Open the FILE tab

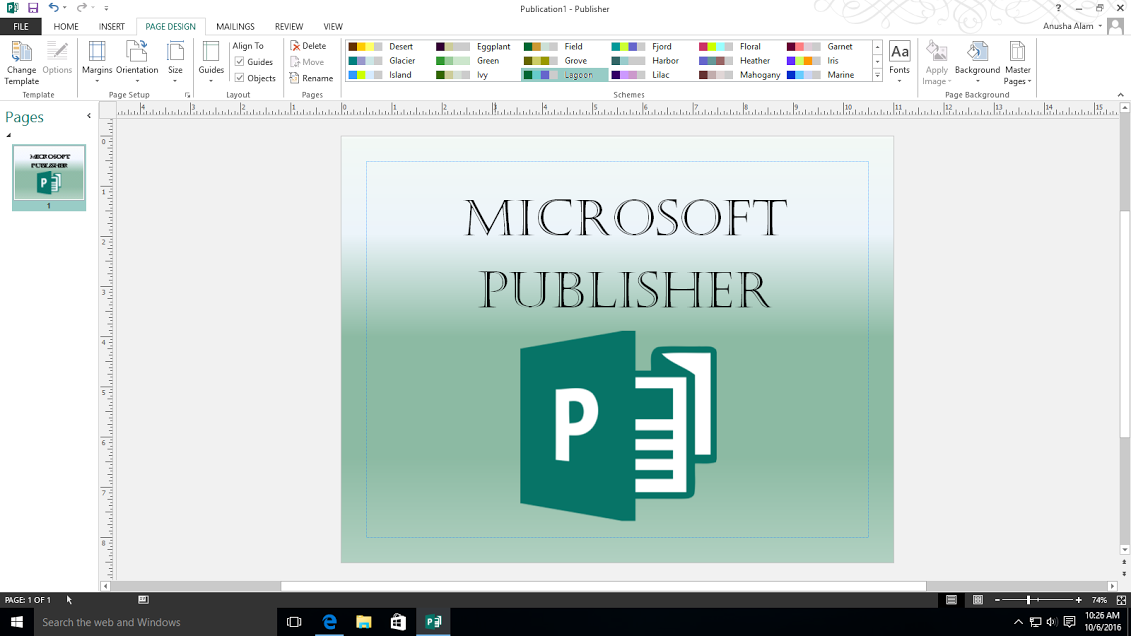click(21, 27)
